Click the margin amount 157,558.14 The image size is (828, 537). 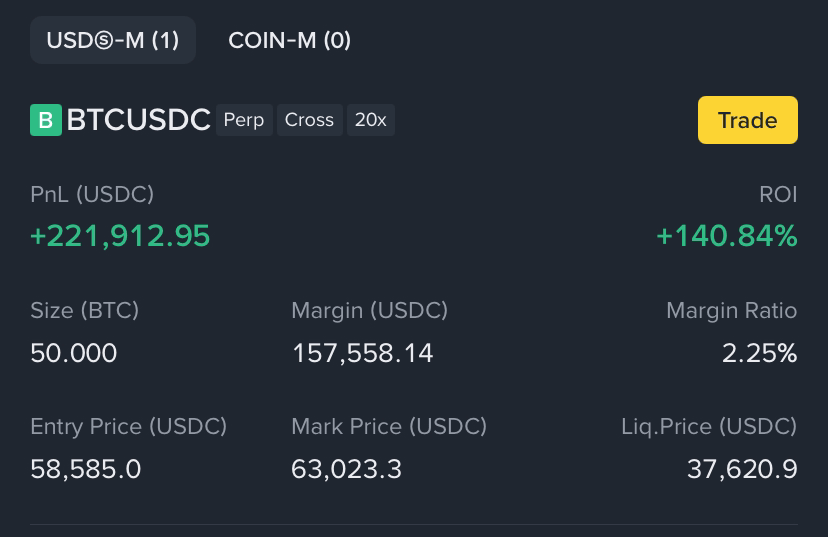coord(362,353)
